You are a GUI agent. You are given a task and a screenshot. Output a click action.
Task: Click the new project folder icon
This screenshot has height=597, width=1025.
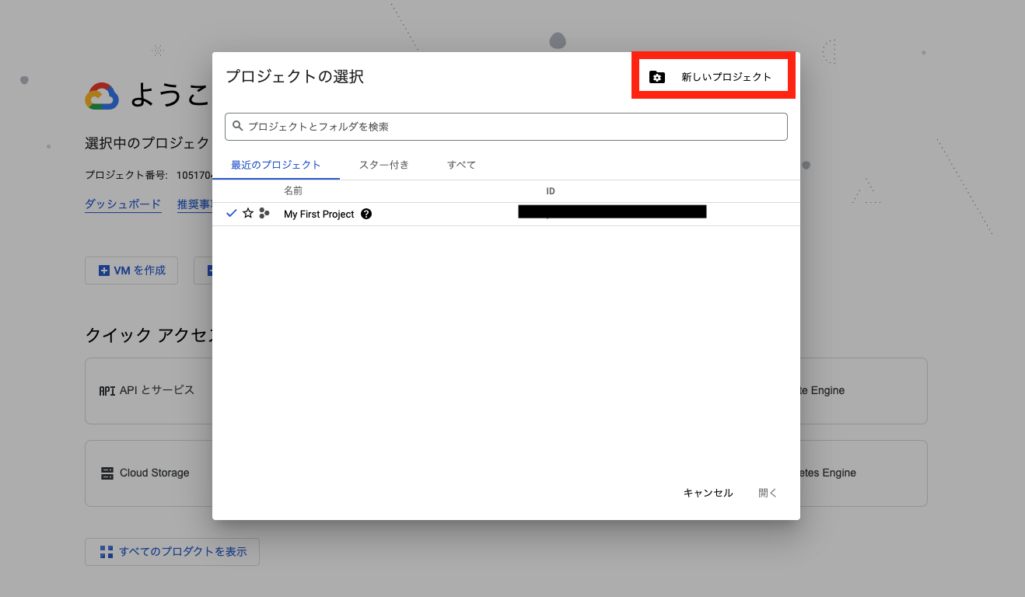655,74
